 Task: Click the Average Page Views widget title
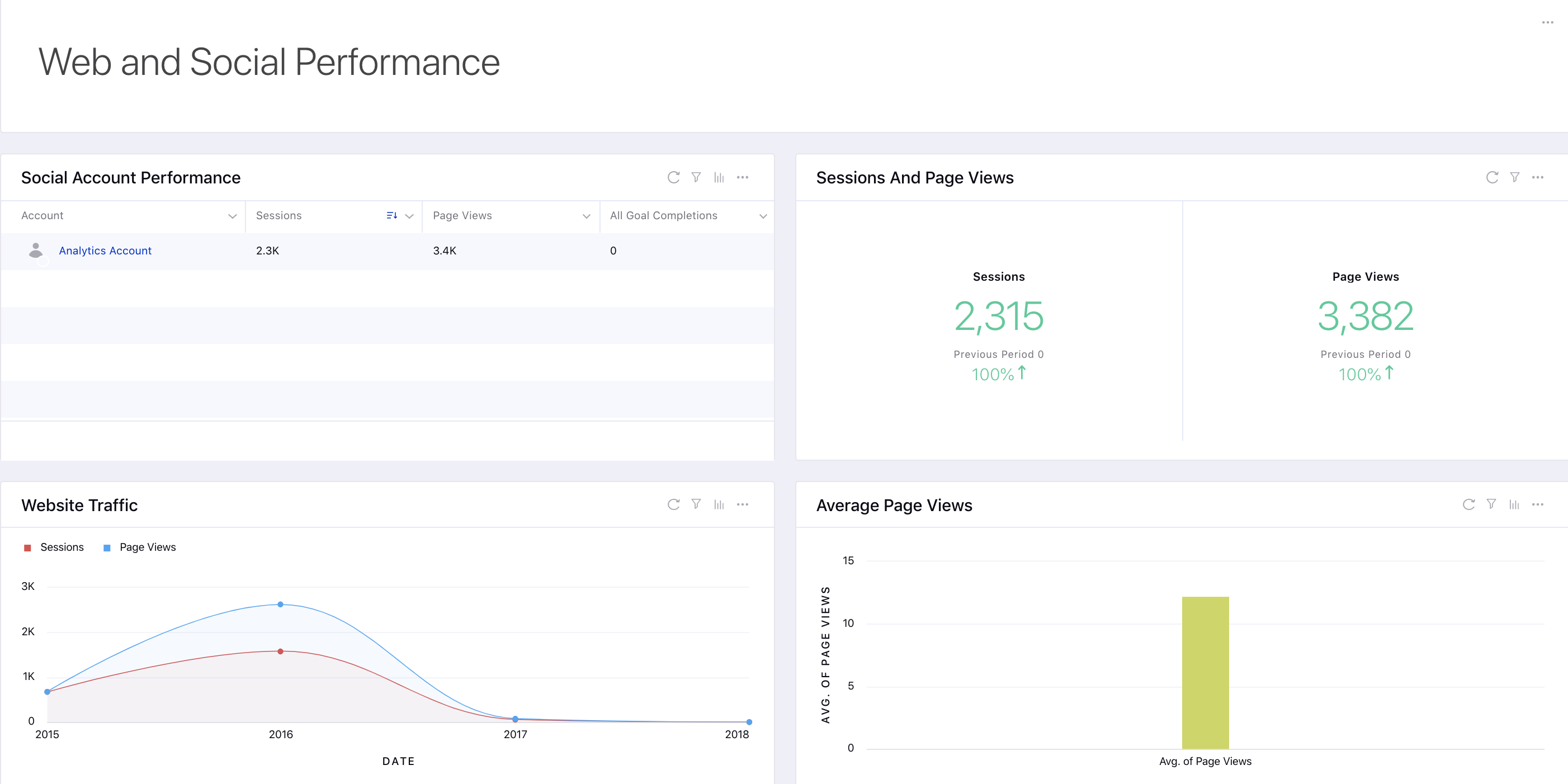[x=894, y=504]
